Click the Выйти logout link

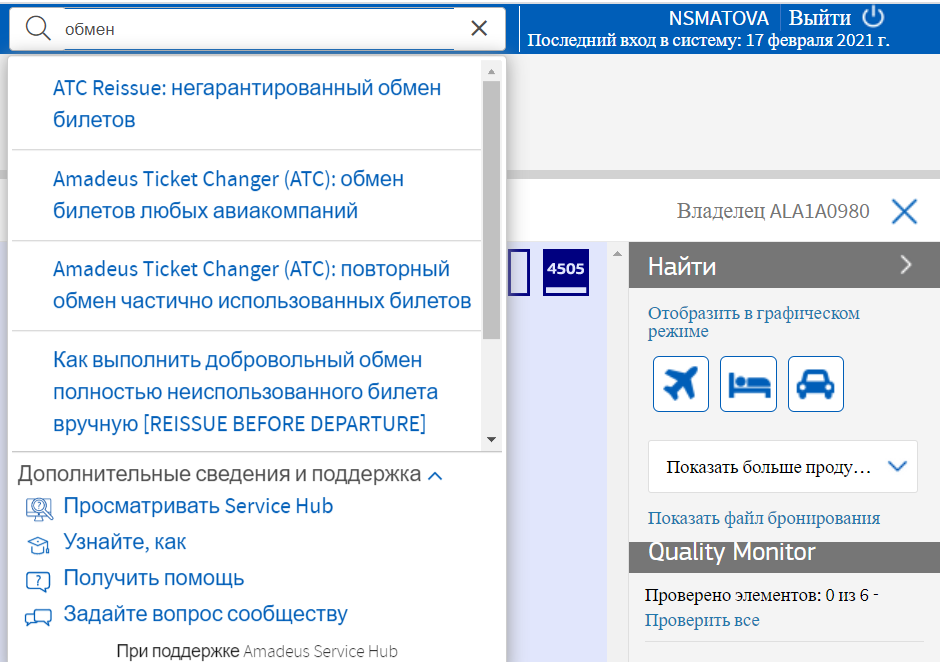[x=819, y=18]
